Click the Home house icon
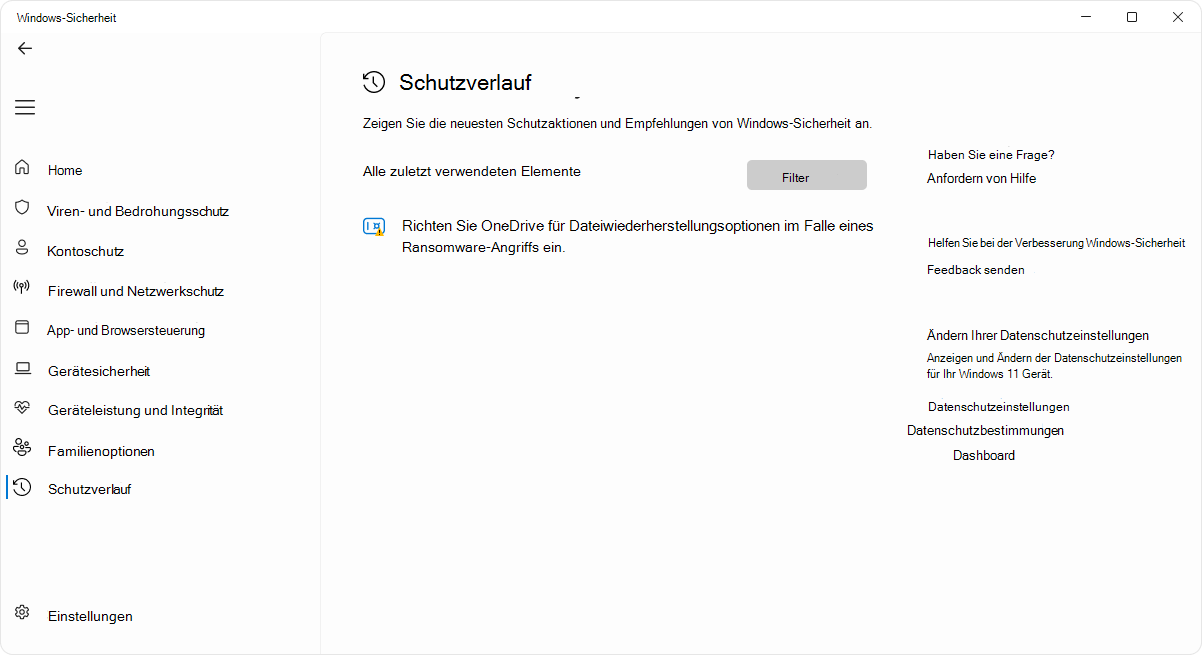The width and height of the screenshot is (1202, 655). tap(22, 168)
